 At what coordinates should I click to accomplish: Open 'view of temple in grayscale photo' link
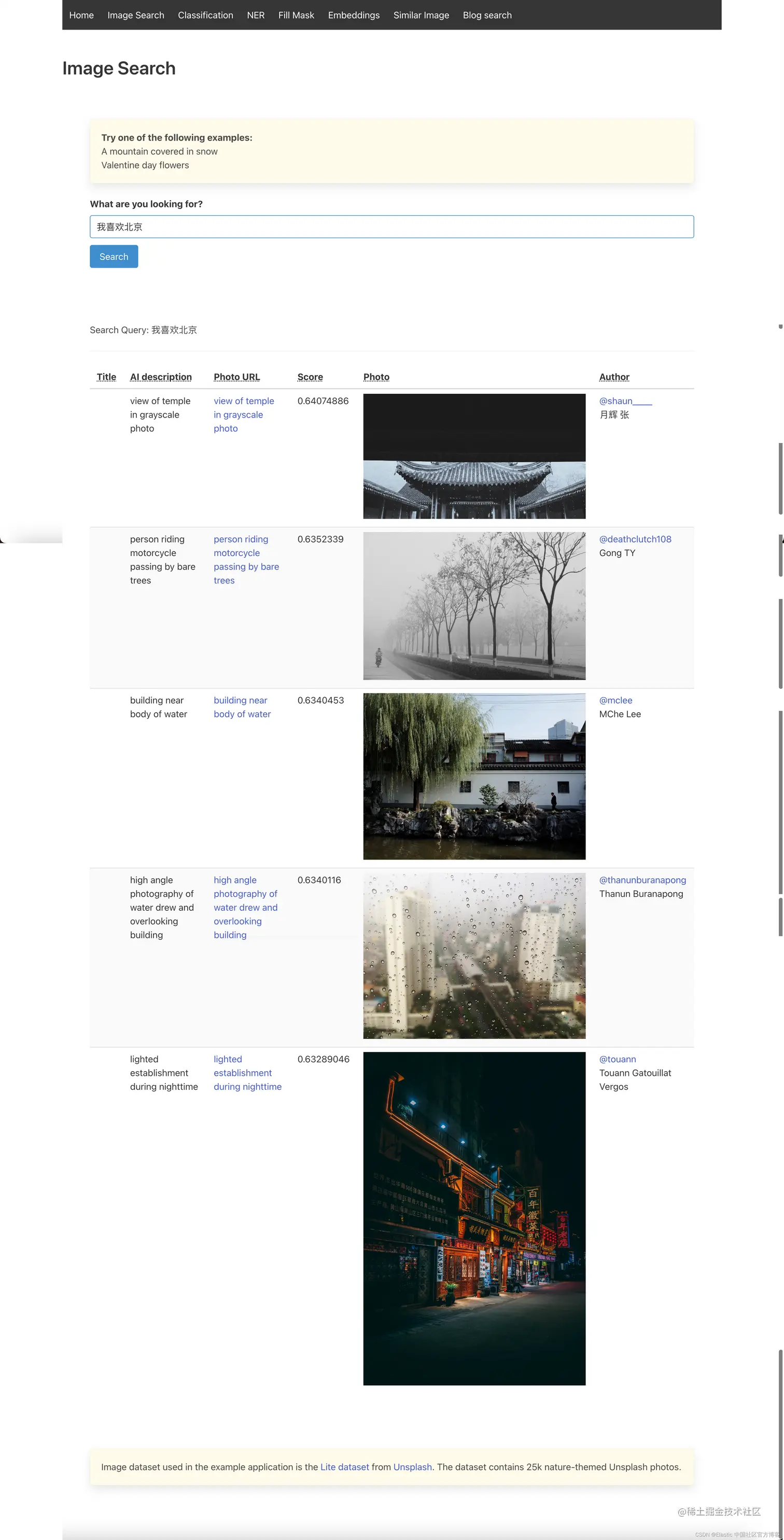[244, 414]
